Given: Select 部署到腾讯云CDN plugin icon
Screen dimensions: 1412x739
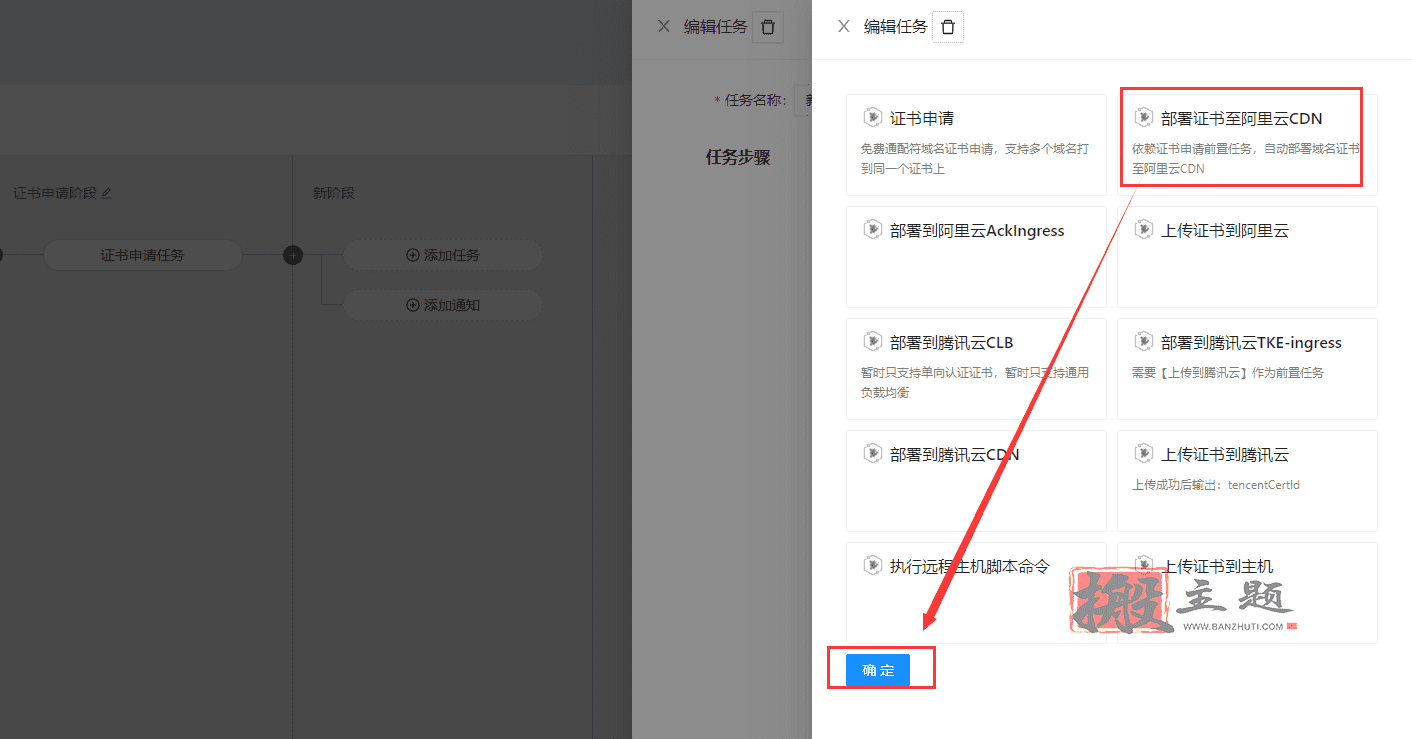Looking at the screenshot, I should 872,453.
